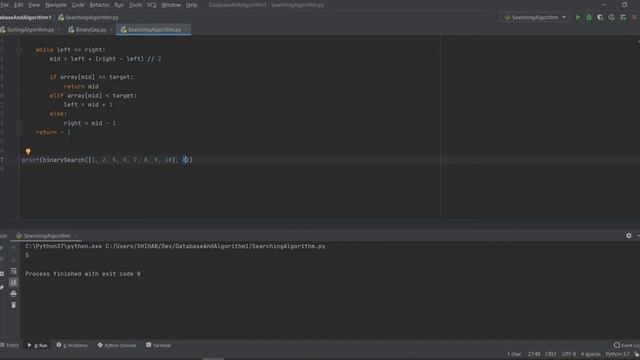Click the soft-wrap icon in Run panel
Image resolution: width=640 pixels, height=360 pixels.
point(13,271)
